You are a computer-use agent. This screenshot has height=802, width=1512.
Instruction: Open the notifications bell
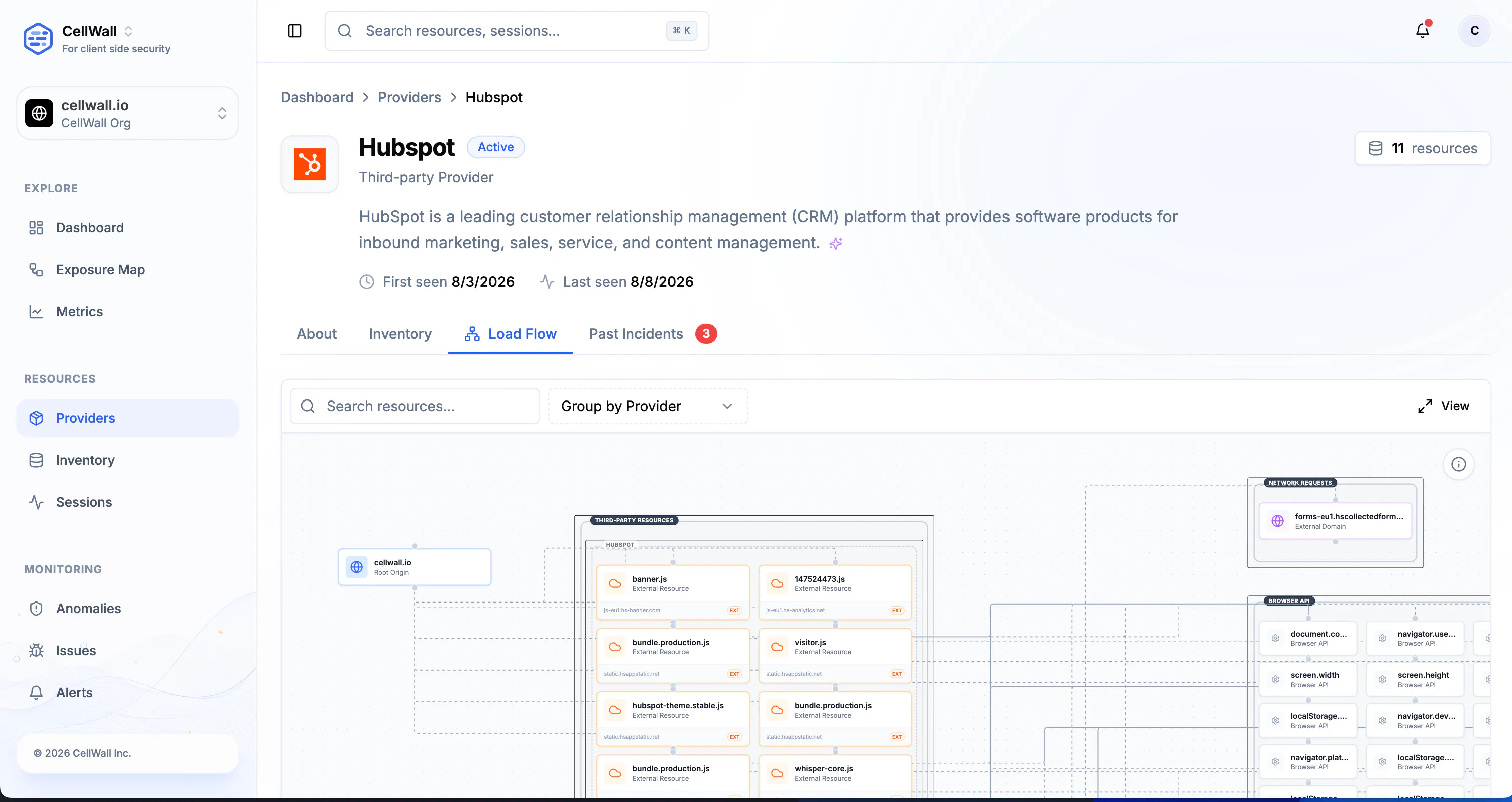click(1423, 31)
